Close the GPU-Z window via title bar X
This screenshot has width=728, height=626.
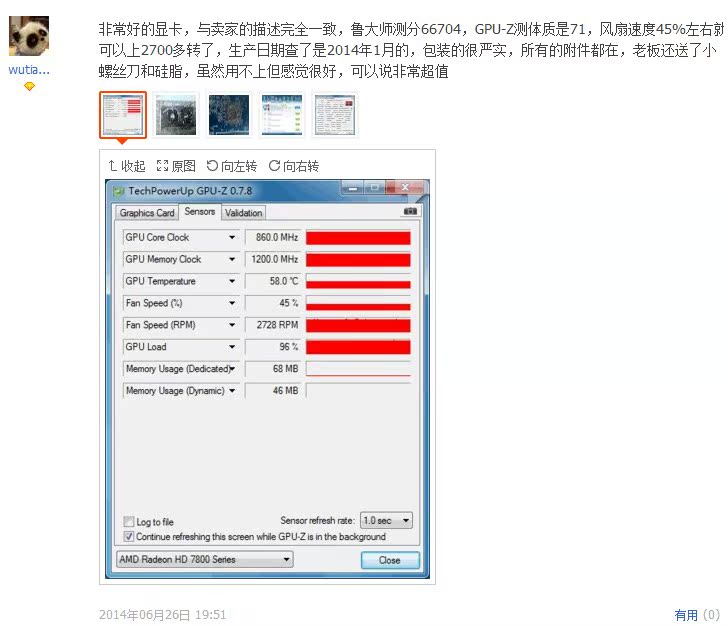point(405,188)
